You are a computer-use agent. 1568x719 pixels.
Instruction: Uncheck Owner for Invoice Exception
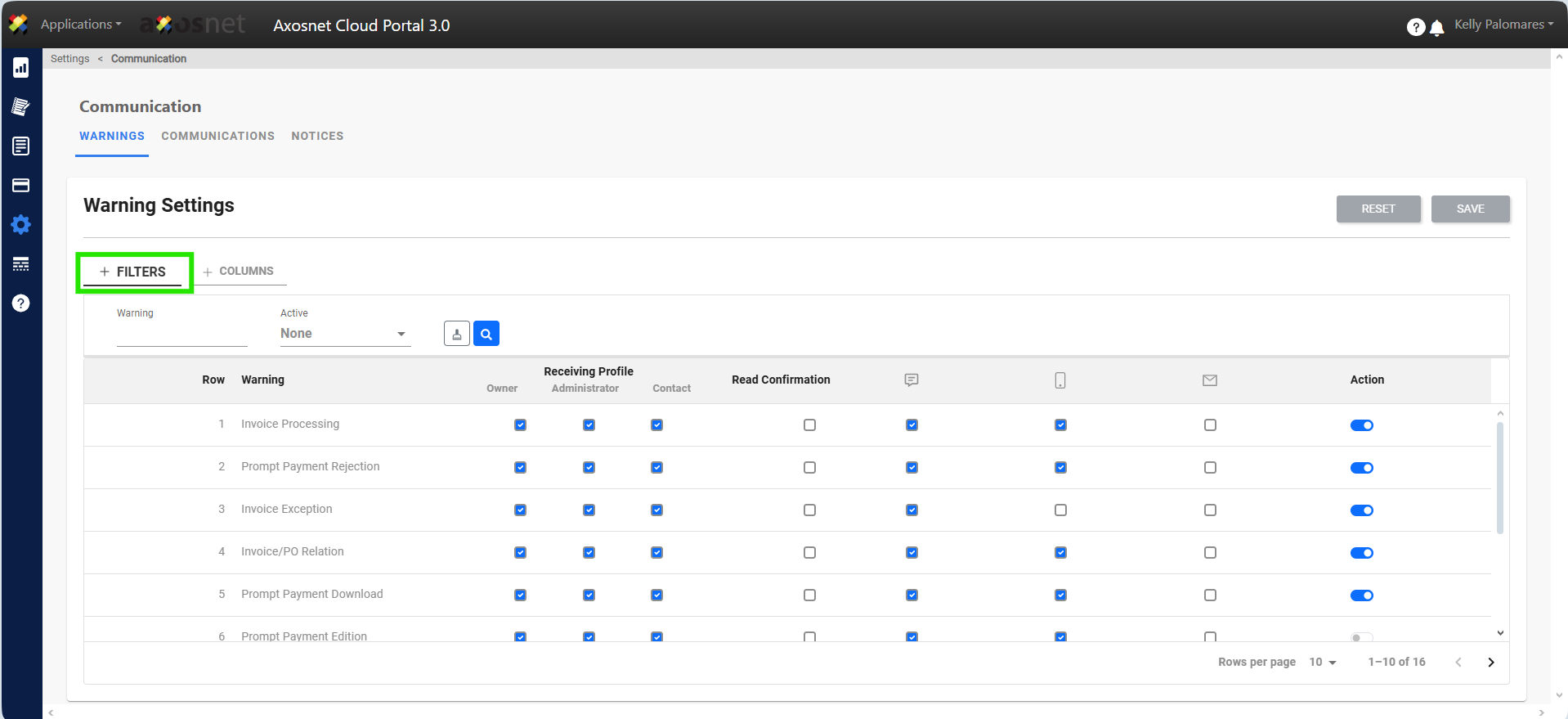520,510
